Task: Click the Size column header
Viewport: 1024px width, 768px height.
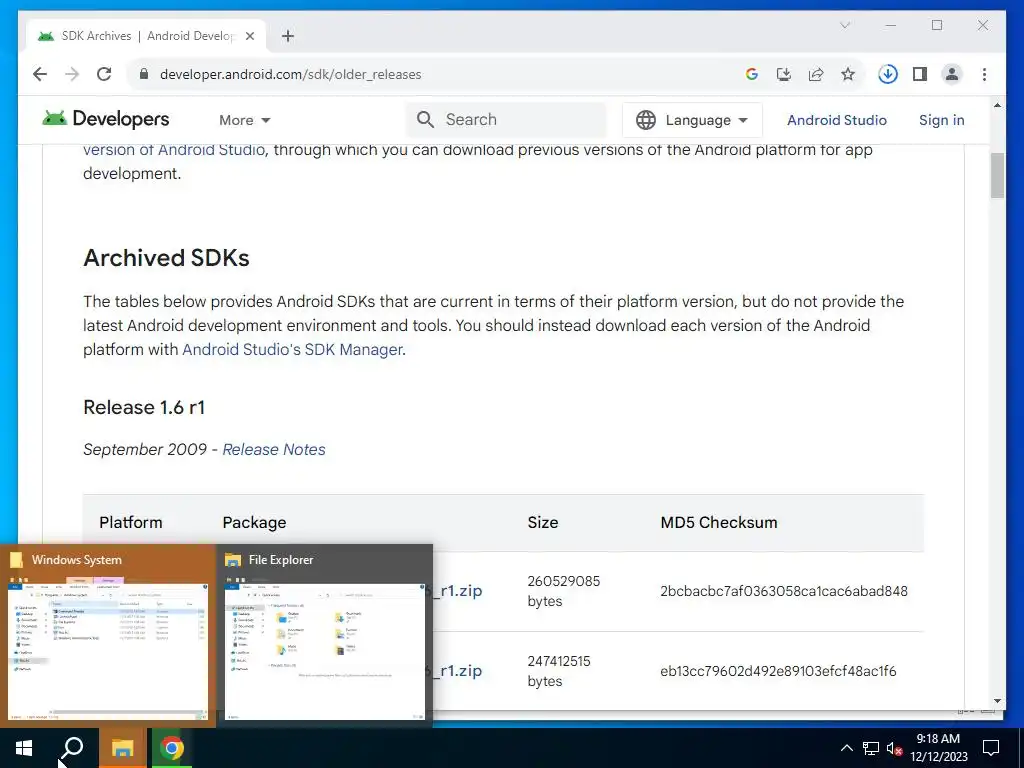Action: click(x=543, y=522)
